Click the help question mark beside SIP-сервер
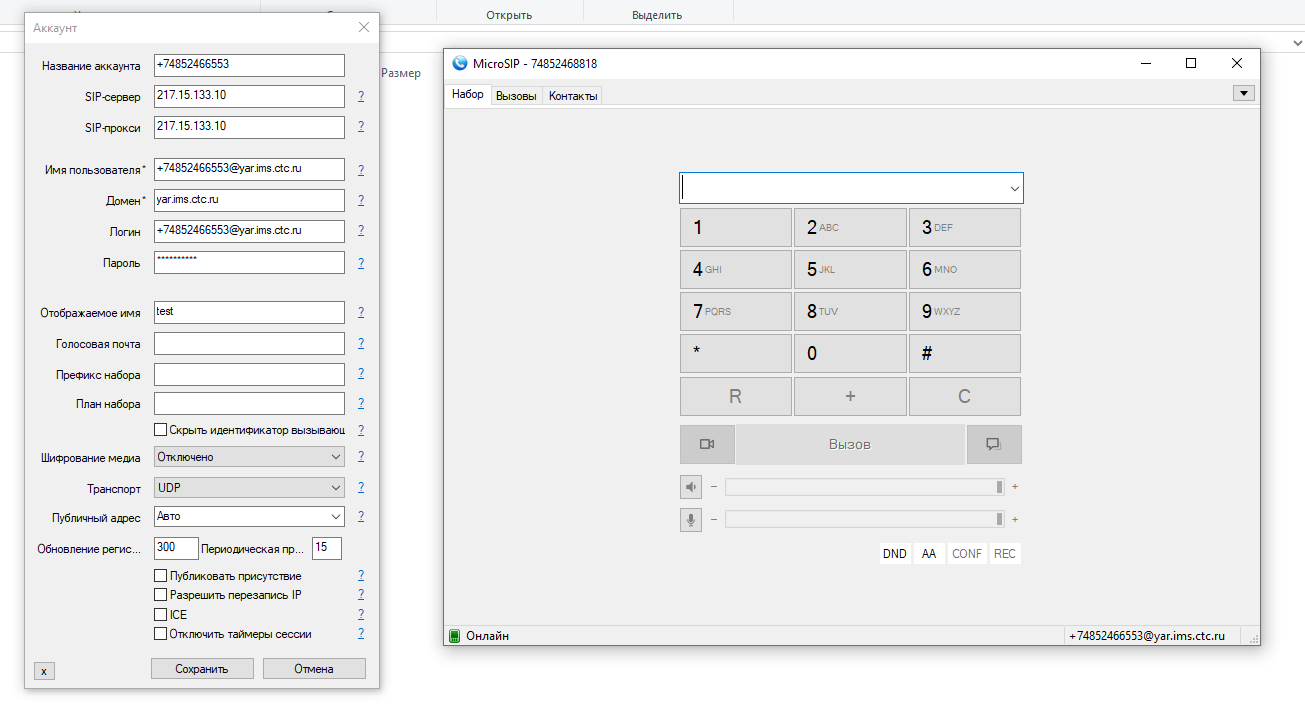The height and width of the screenshot is (712, 1305). (x=360, y=97)
